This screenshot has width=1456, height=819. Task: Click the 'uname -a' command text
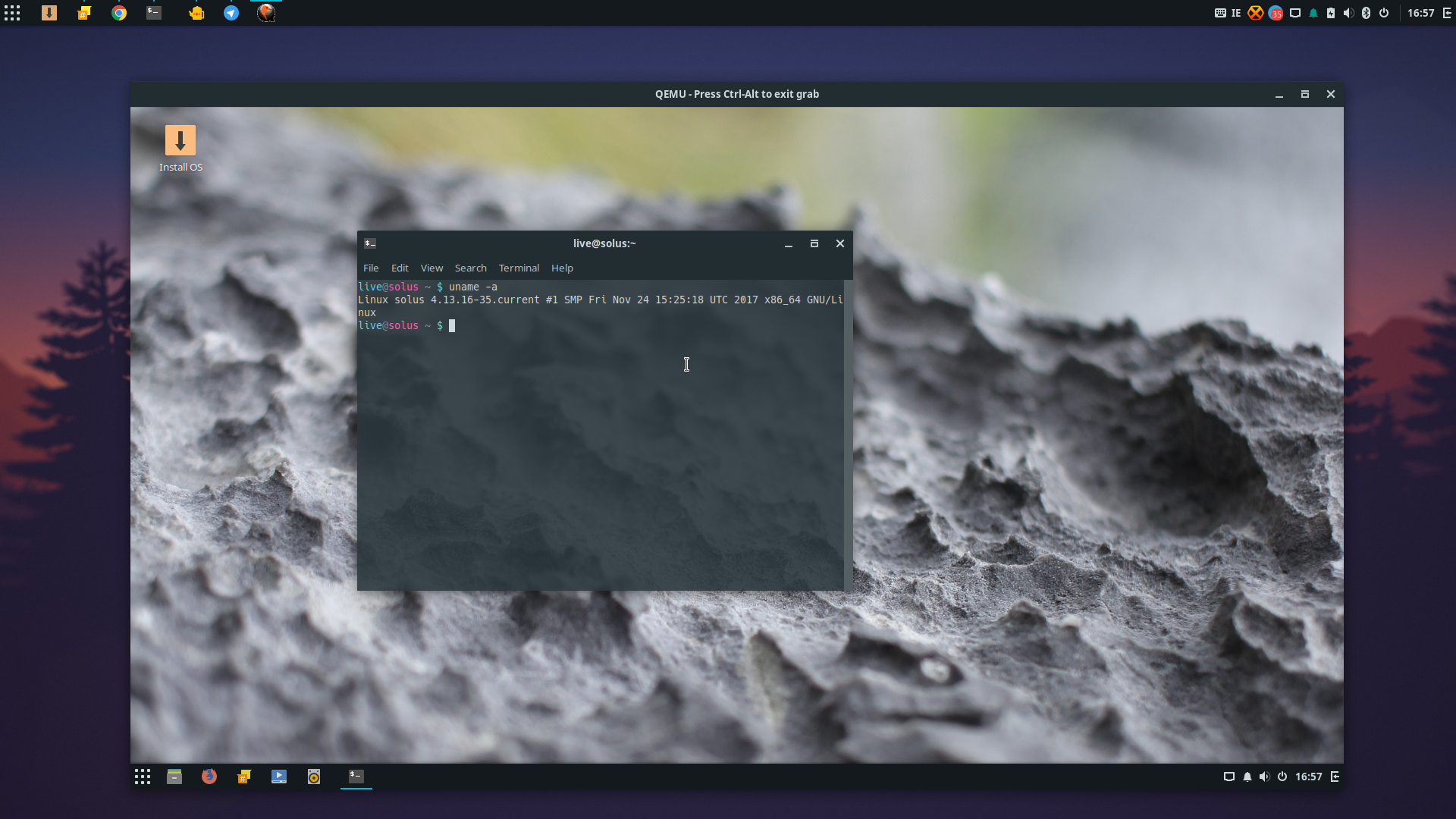click(x=473, y=287)
